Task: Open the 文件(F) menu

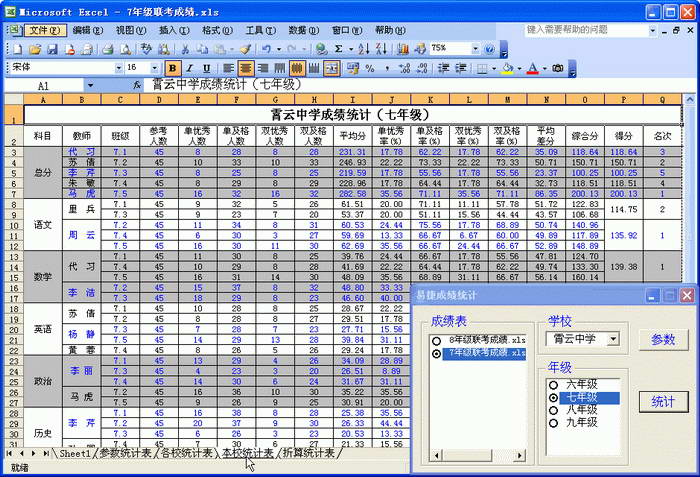Action: [x=45, y=30]
